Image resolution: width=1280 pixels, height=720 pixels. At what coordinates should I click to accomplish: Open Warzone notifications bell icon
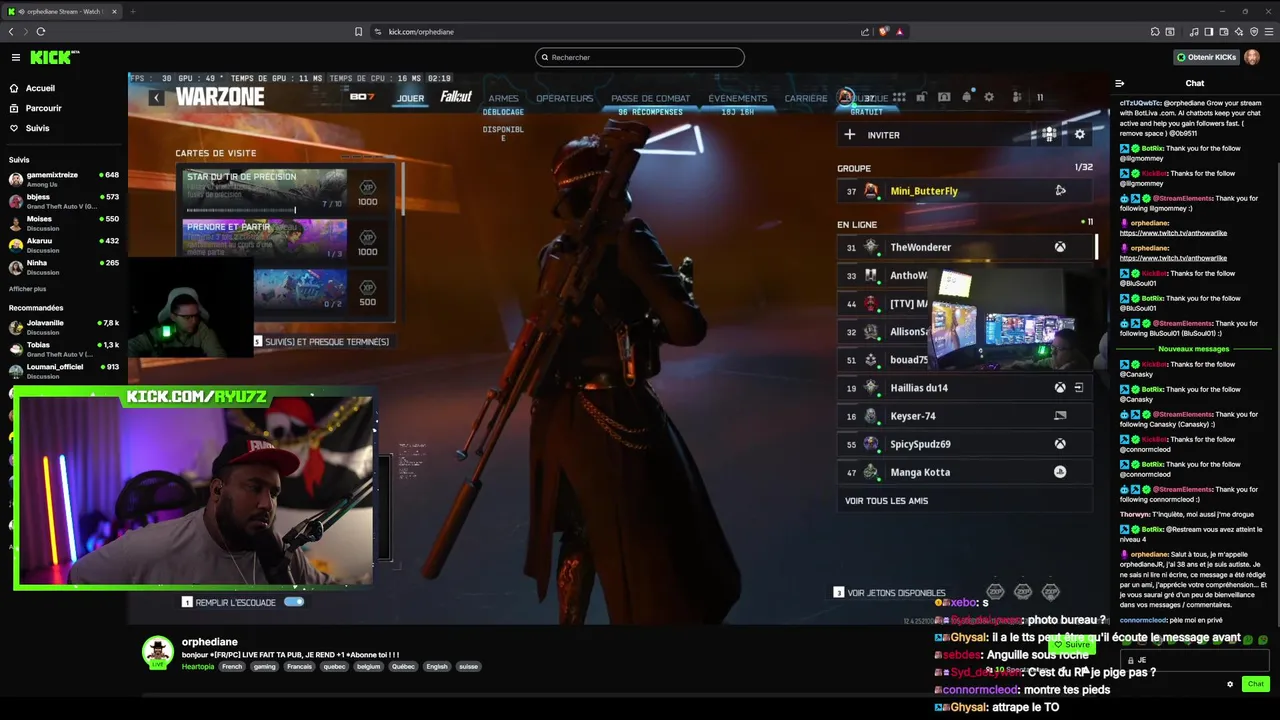(966, 97)
